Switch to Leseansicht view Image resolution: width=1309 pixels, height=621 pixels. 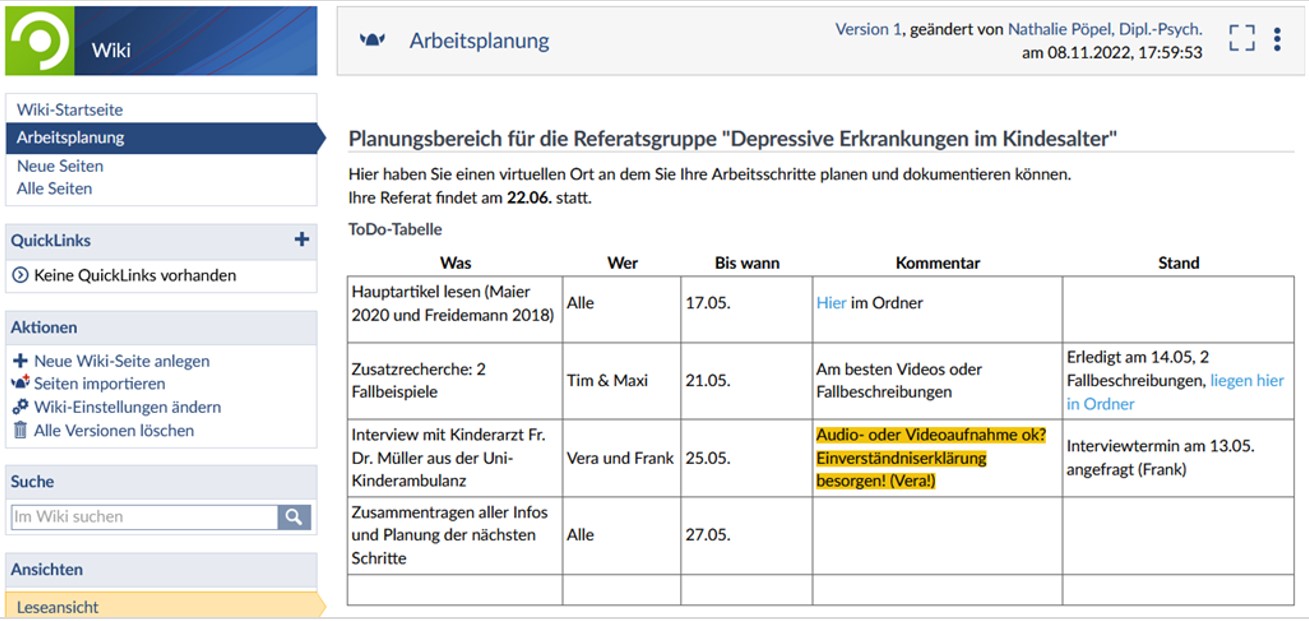coord(58,607)
